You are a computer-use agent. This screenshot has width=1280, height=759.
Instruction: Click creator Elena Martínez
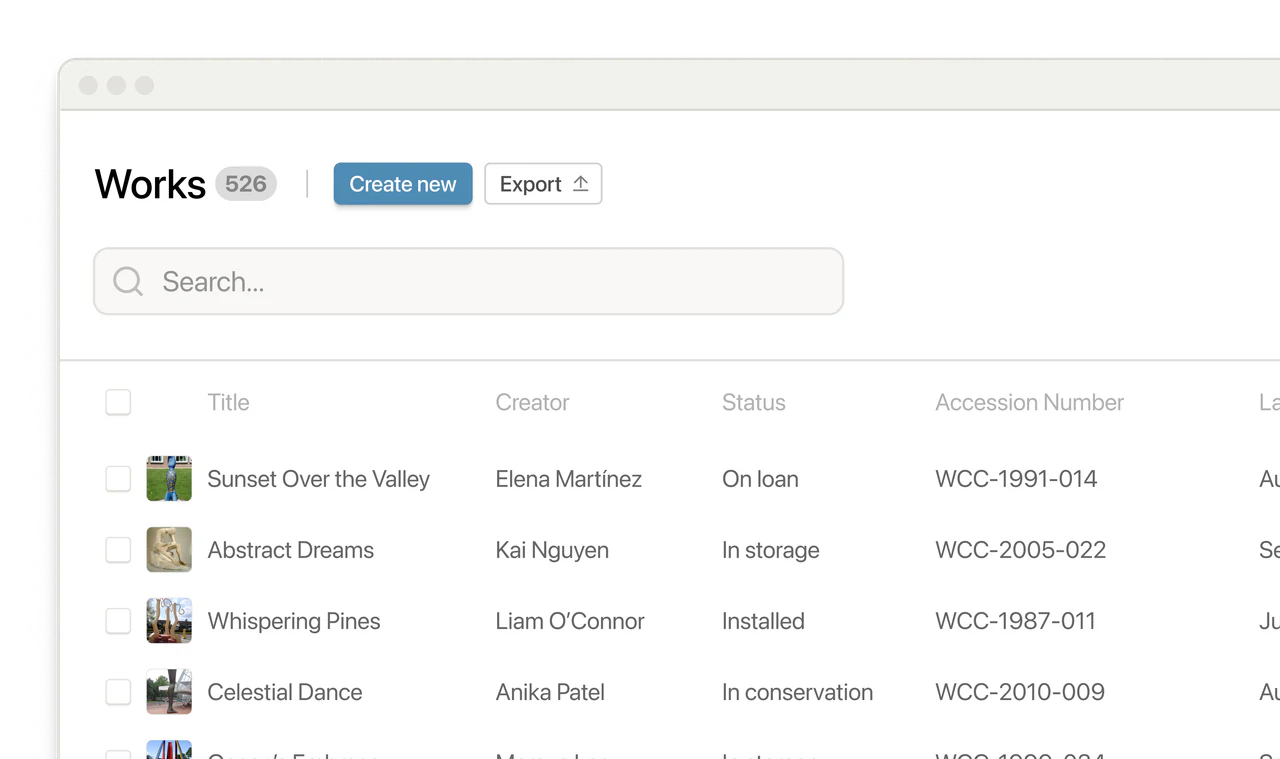(569, 479)
